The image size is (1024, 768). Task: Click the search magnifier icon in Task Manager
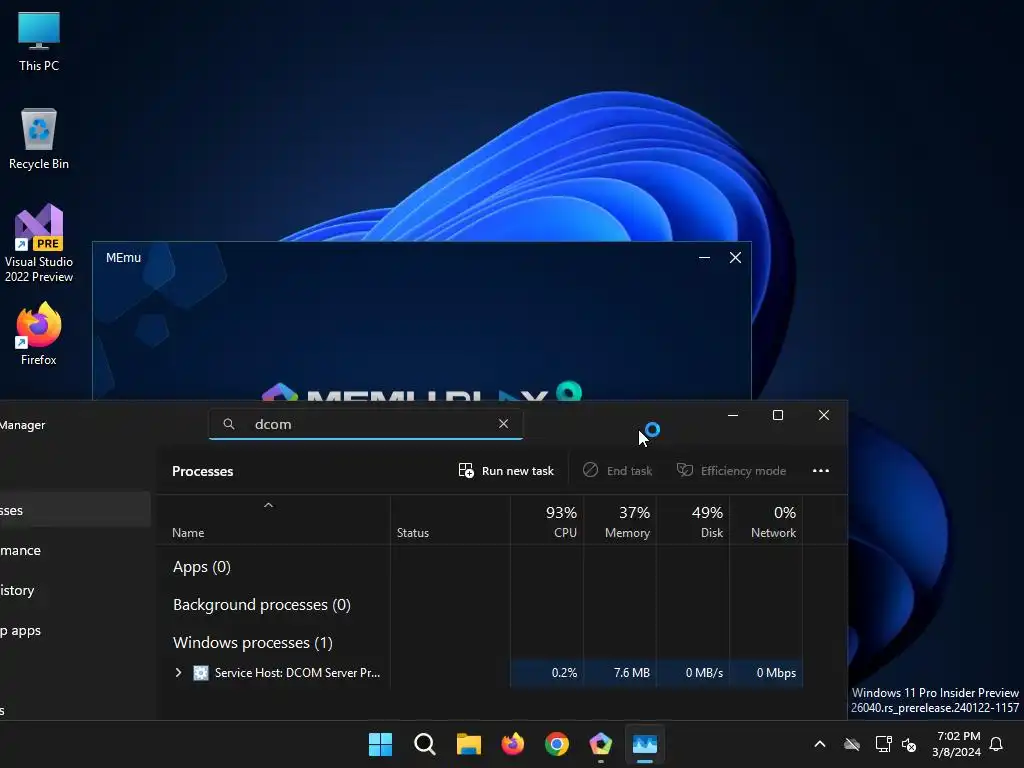point(229,424)
